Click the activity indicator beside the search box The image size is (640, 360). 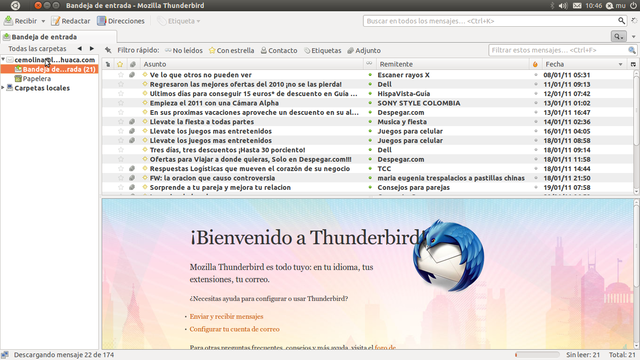pyautogui.click(x=634, y=20)
